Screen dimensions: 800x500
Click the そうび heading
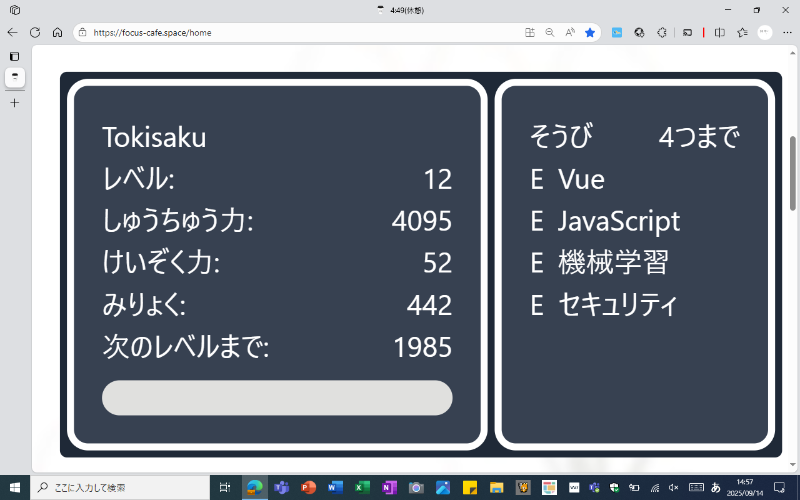coord(561,137)
